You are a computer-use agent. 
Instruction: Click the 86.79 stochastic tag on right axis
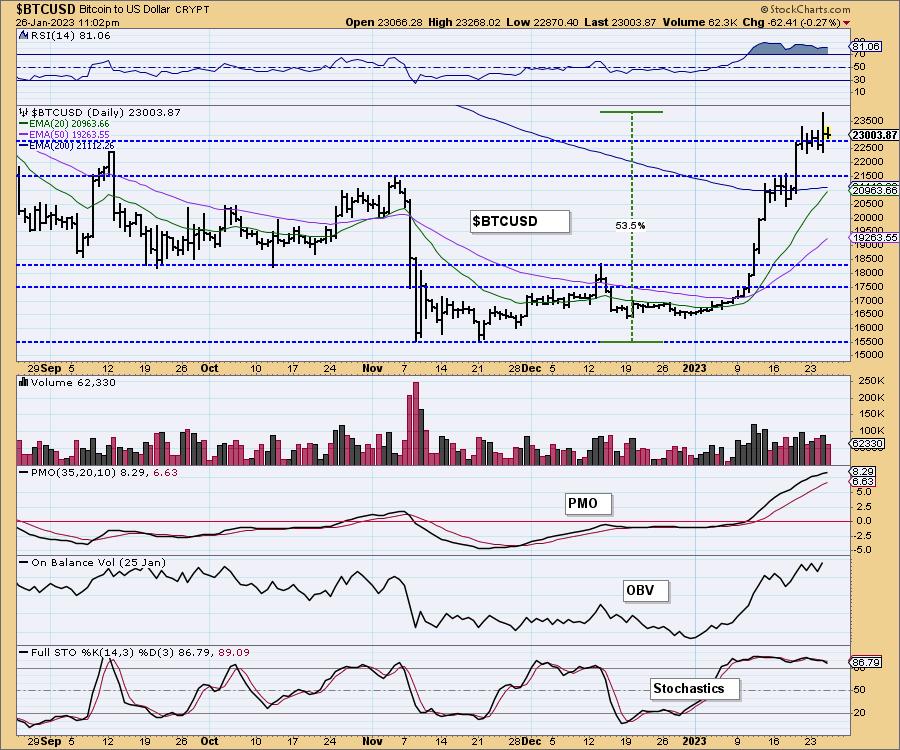click(x=866, y=663)
